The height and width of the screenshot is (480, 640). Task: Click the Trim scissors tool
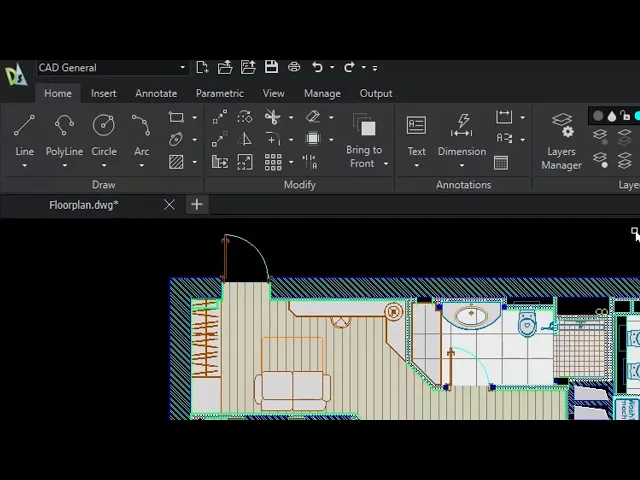[272, 117]
